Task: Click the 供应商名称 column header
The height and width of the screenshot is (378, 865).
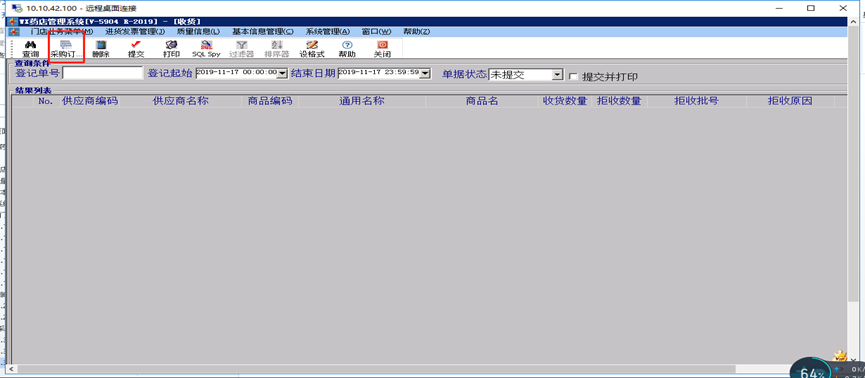Action: coord(180,101)
